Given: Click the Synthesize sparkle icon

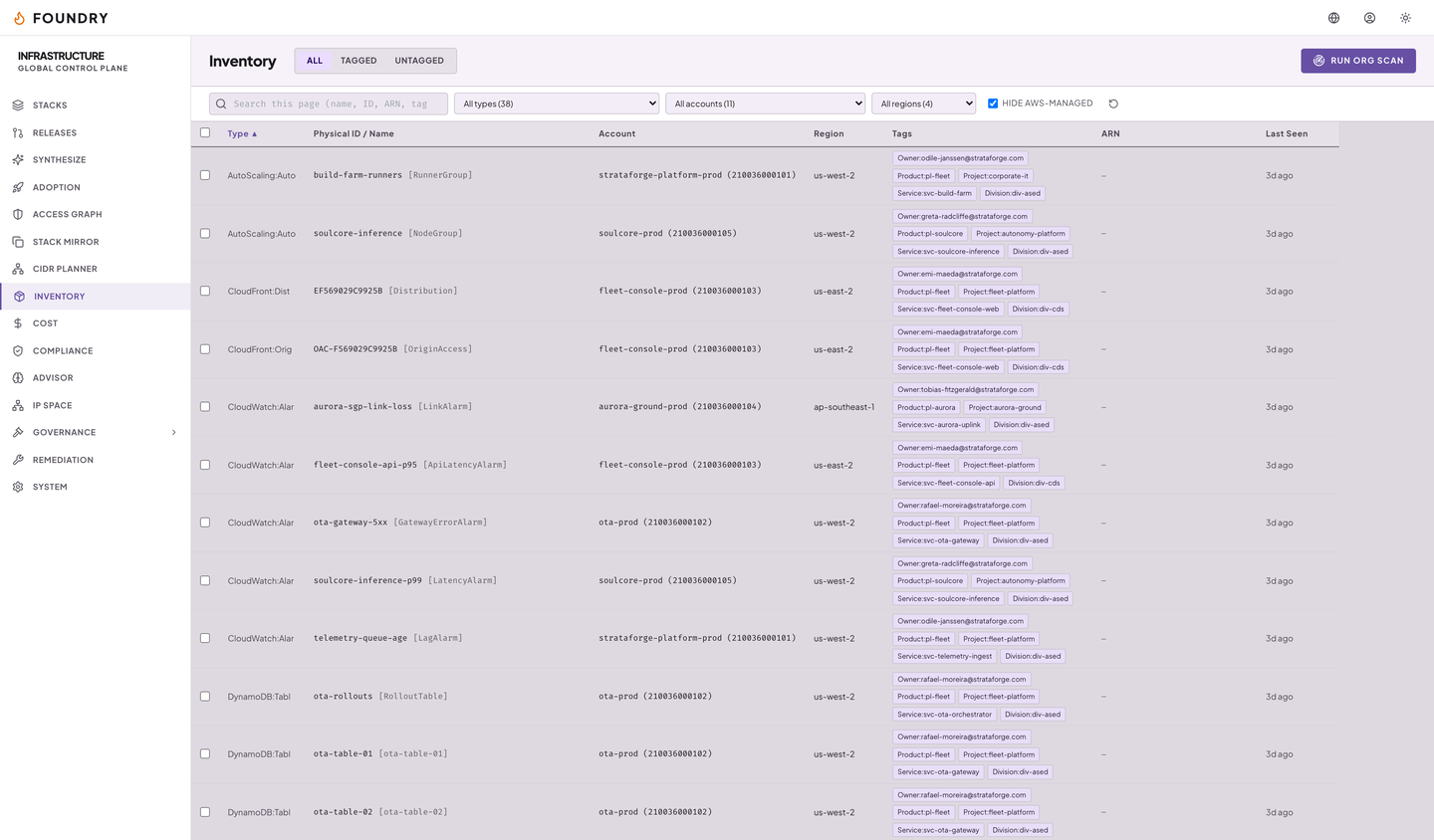Looking at the screenshot, I should (x=18, y=159).
